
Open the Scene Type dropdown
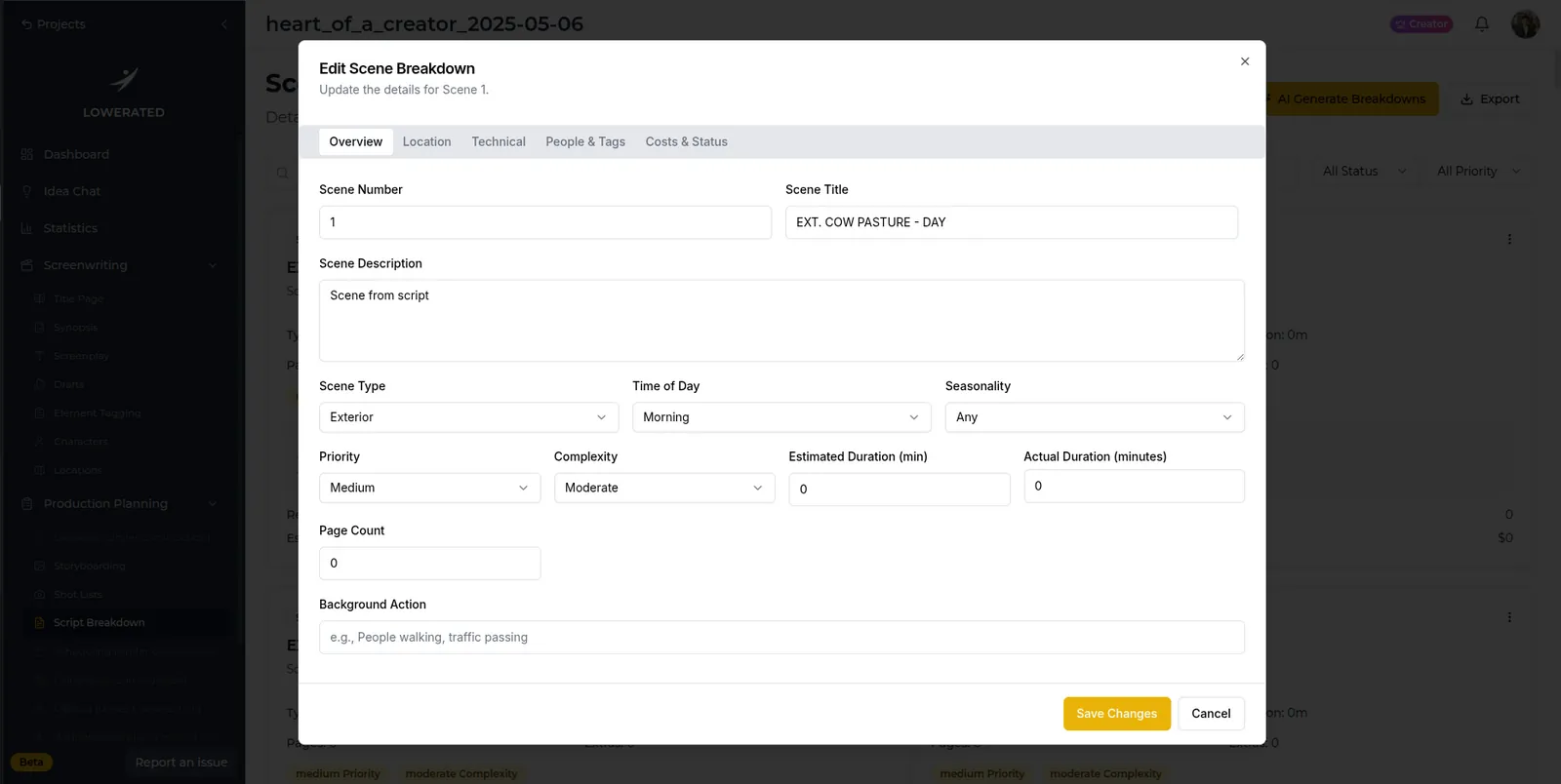[x=468, y=417]
